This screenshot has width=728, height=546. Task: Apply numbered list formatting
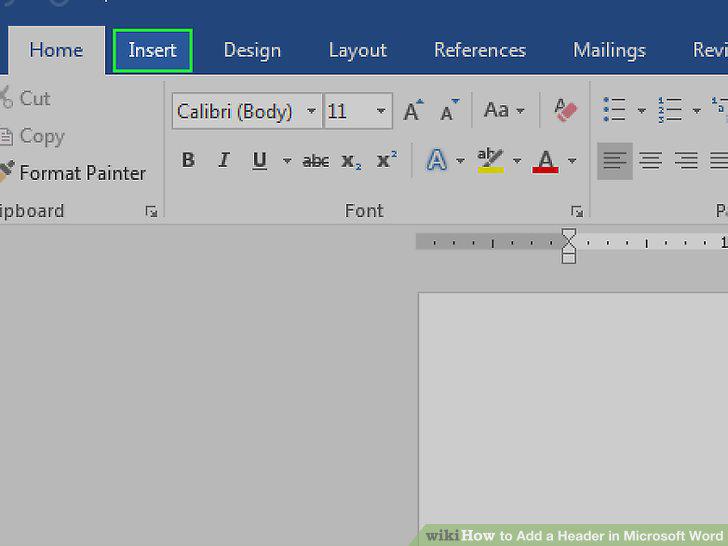[670, 110]
